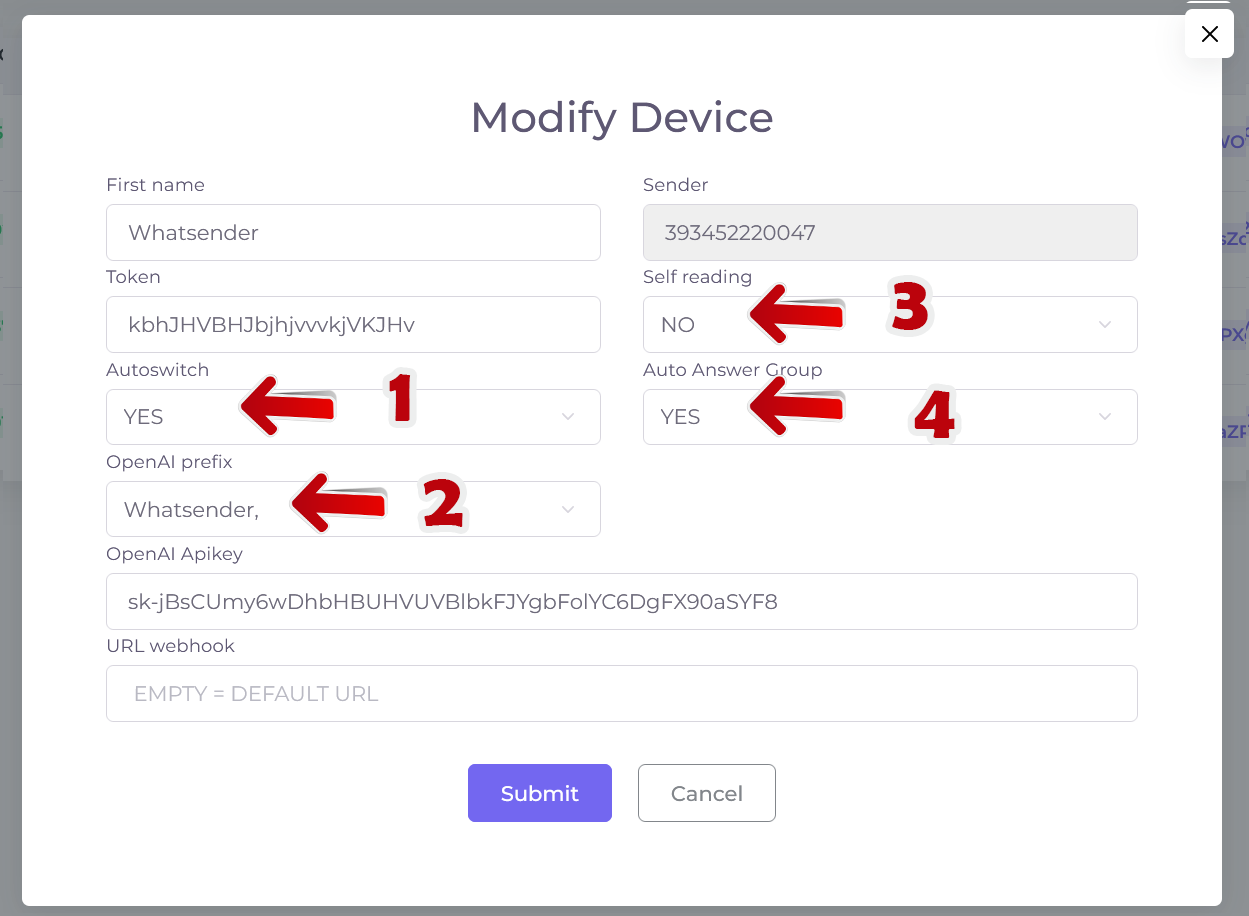Image resolution: width=1249 pixels, height=916 pixels.
Task: Click the First name input field
Action: point(353,233)
